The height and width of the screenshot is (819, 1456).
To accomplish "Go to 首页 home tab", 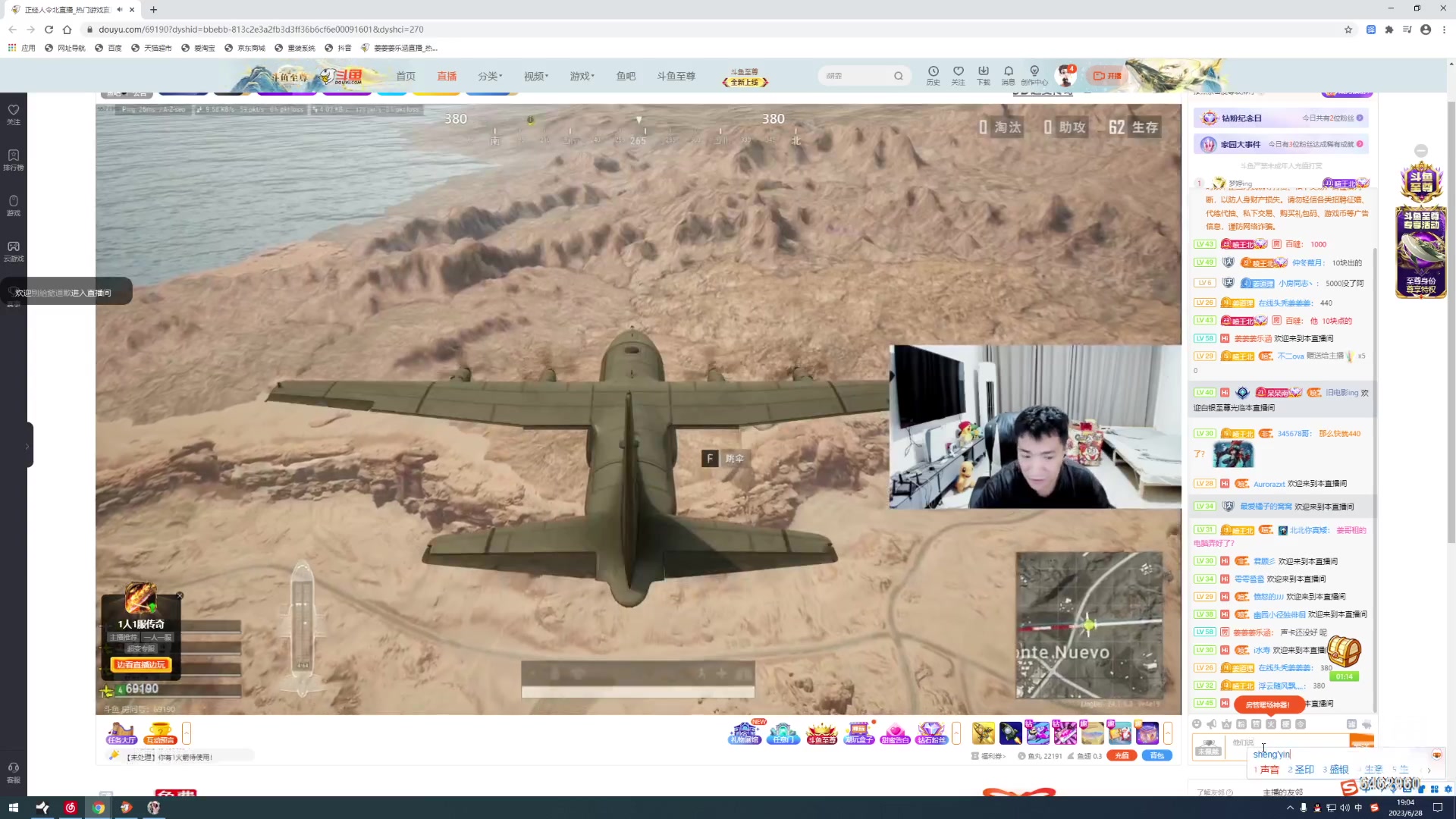I will 406,76.
